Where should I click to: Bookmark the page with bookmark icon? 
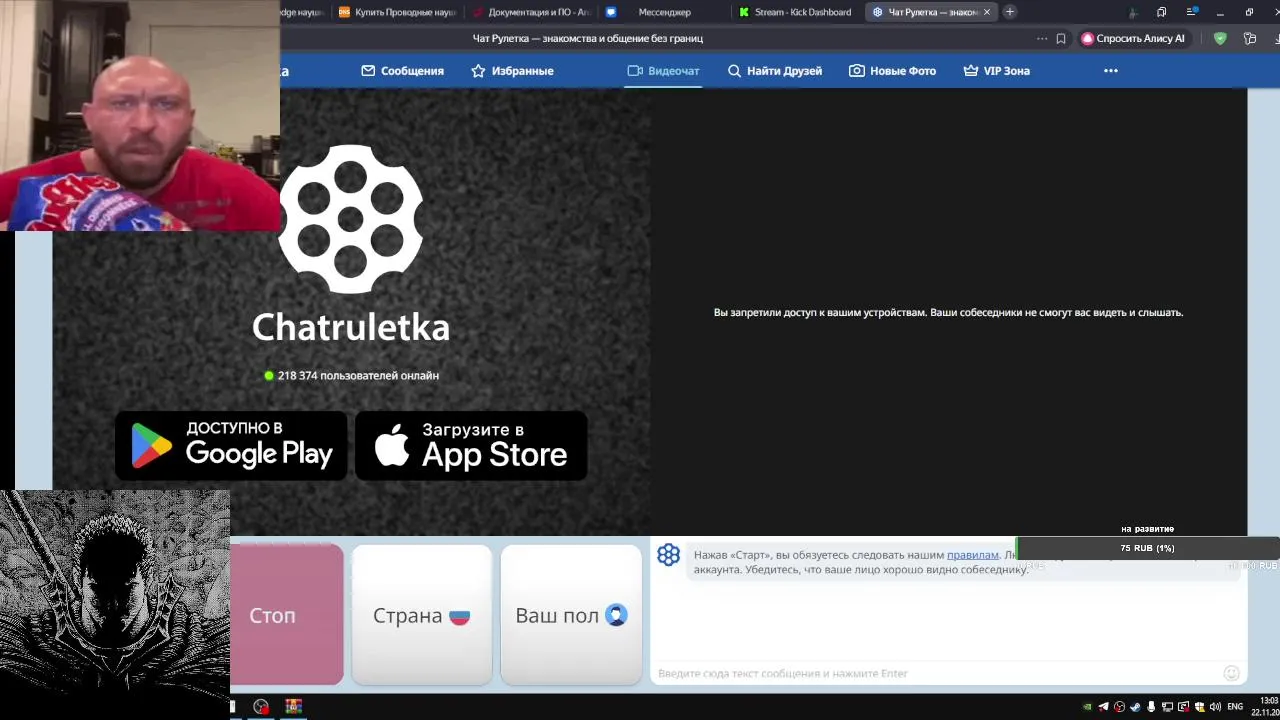(x=1061, y=38)
